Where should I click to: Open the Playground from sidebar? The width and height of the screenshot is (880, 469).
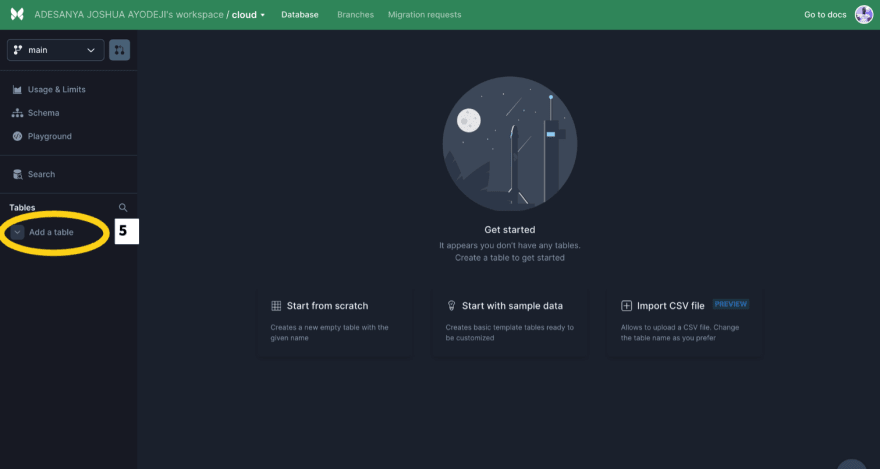[x=49, y=136]
